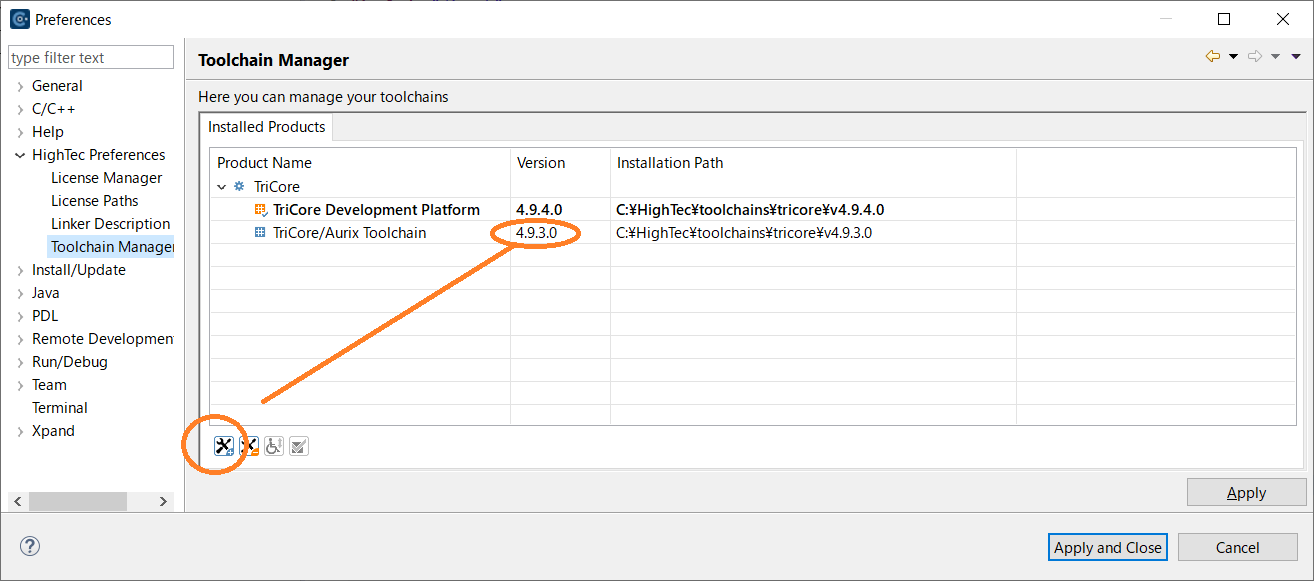The image size is (1314, 581).
Task: Open License Manager preferences page
Action: click(106, 178)
